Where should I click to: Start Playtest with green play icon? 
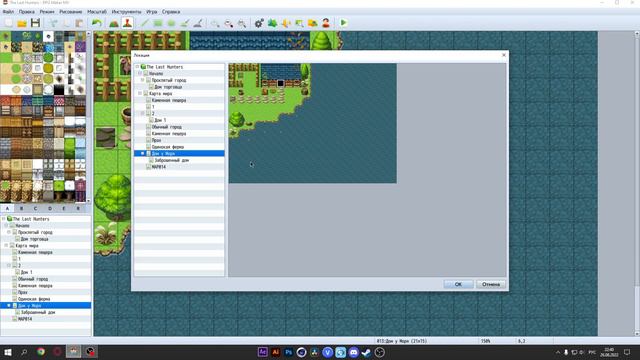[344, 23]
